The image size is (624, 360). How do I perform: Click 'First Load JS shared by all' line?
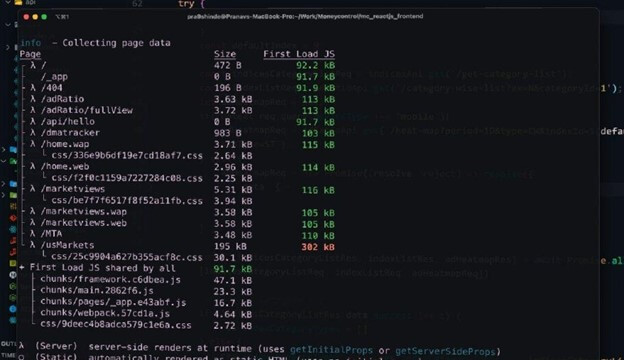[x=103, y=268]
